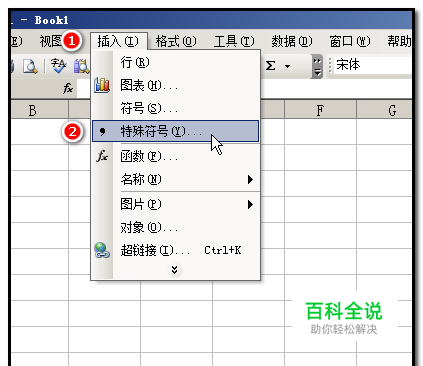Viewport: 423px width, 366px height.
Task: Select column F header
Action: [x=320, y=110]
